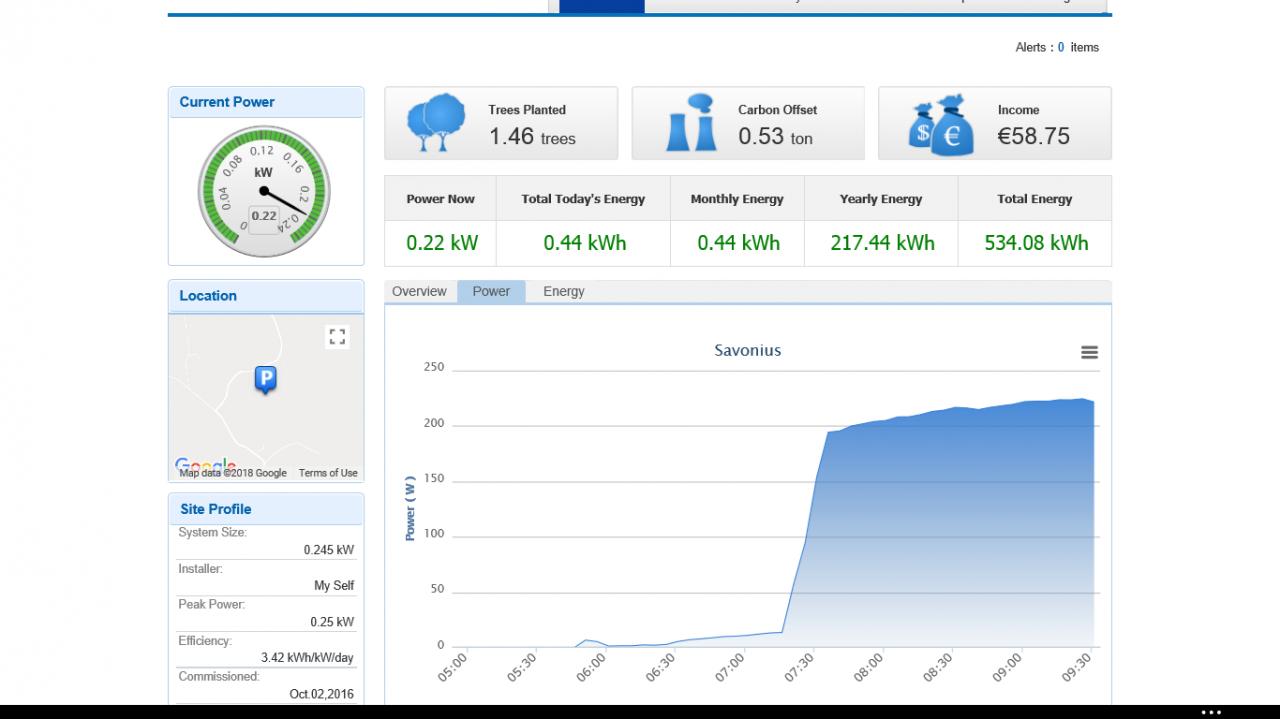Viewport: 1280px width, 719px height.
Task: Click the Current Power panel header
Action: click(266, 102)
